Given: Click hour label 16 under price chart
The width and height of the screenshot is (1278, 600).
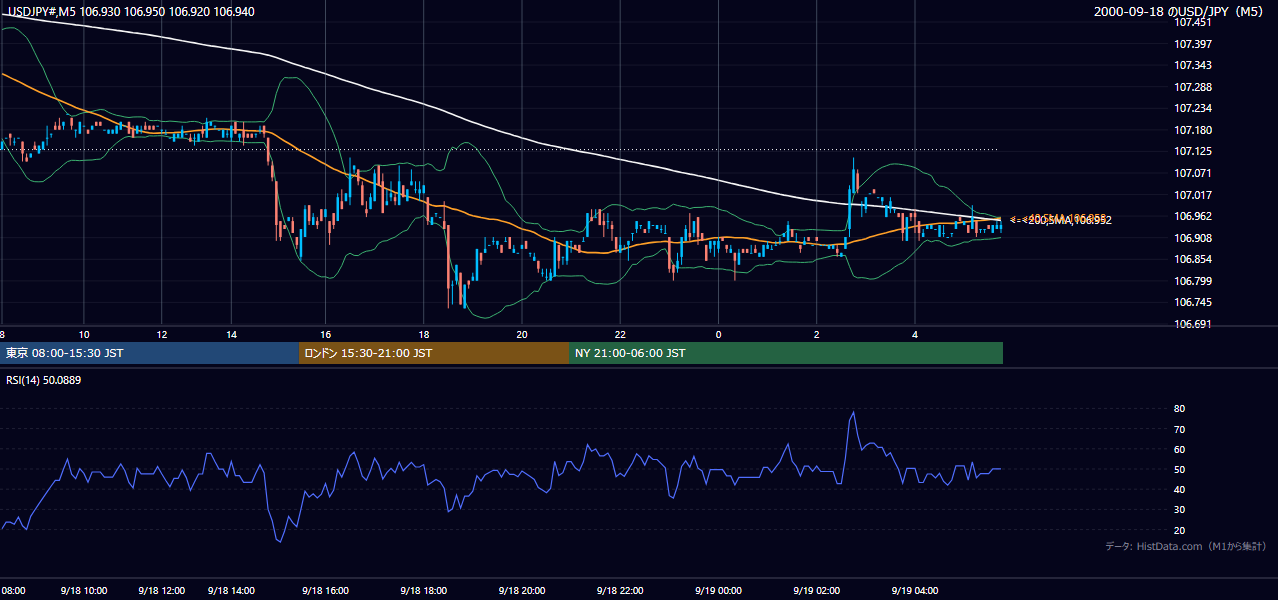Looking at the screenshot, I should coord(325,333).
